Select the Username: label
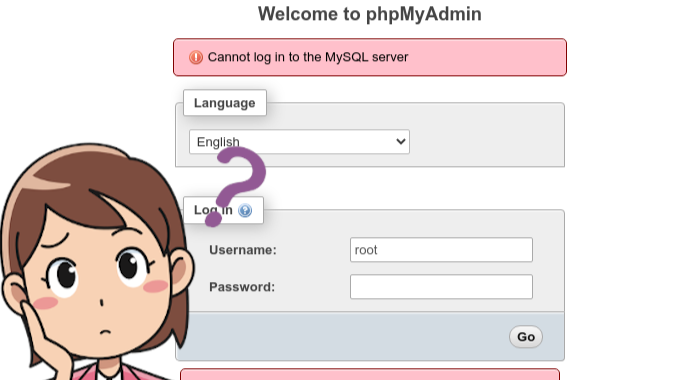This screenshot has width=675, height=380. (243, 250)
